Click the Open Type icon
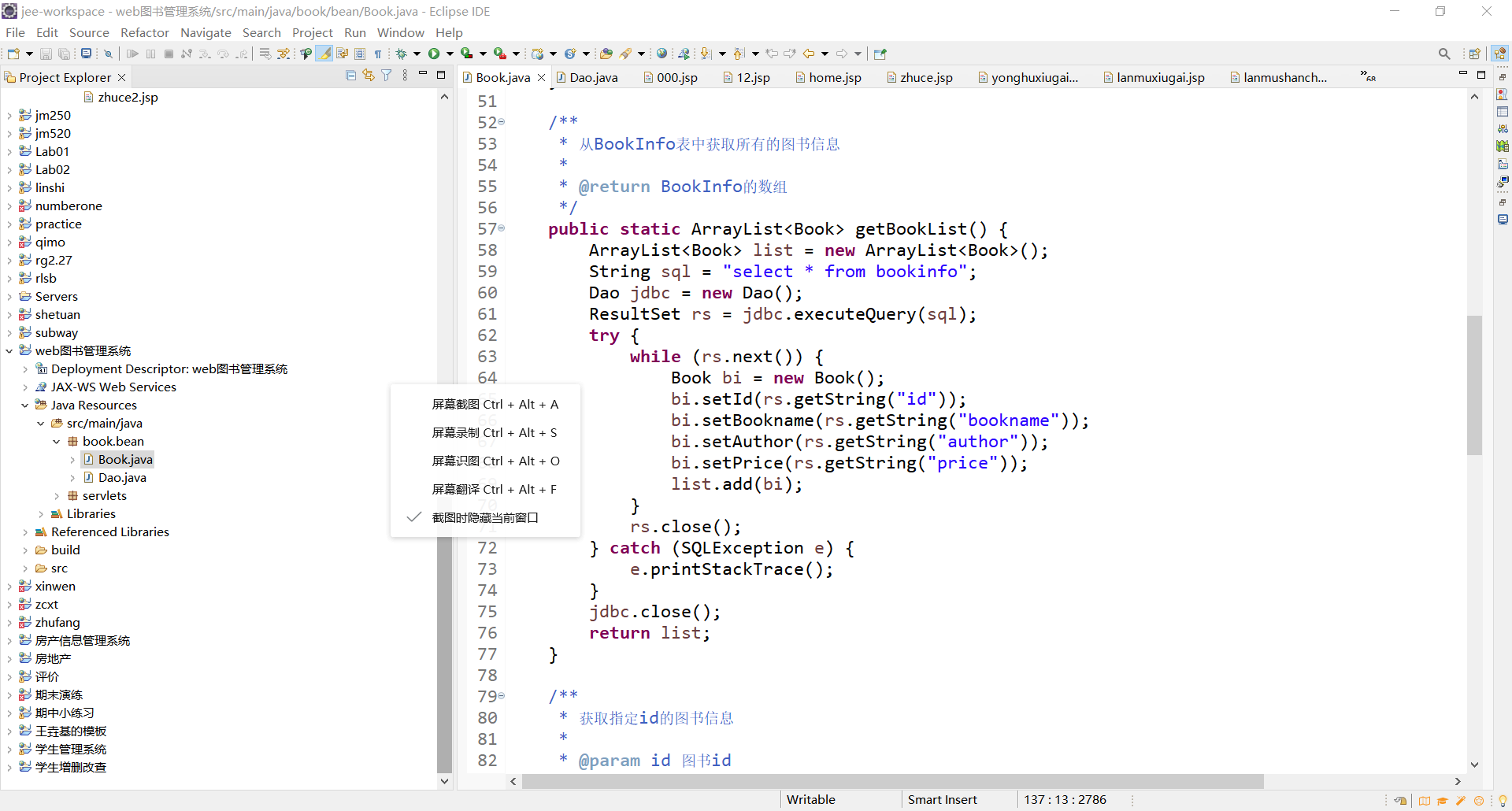 [x=606, y=54]
